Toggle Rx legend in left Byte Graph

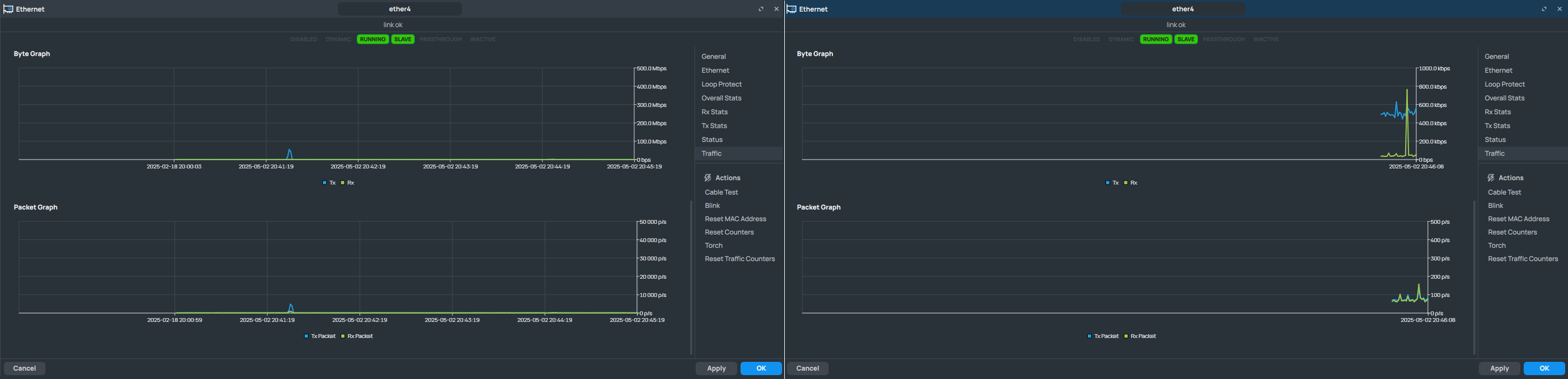[x=348, y=183]
